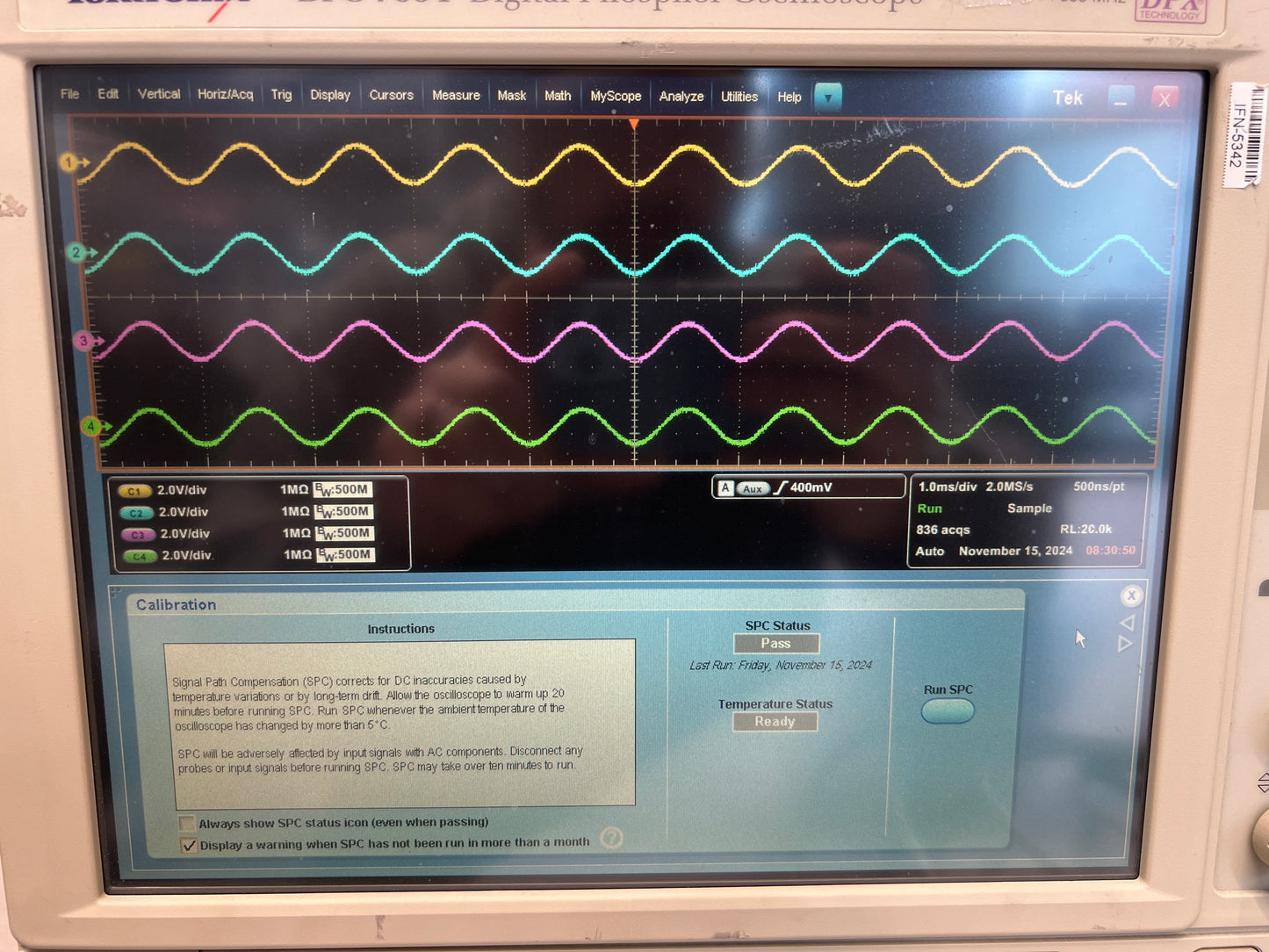
Task: Click C1 bandwidth BW:500M indicator
Action: point(342,489)
